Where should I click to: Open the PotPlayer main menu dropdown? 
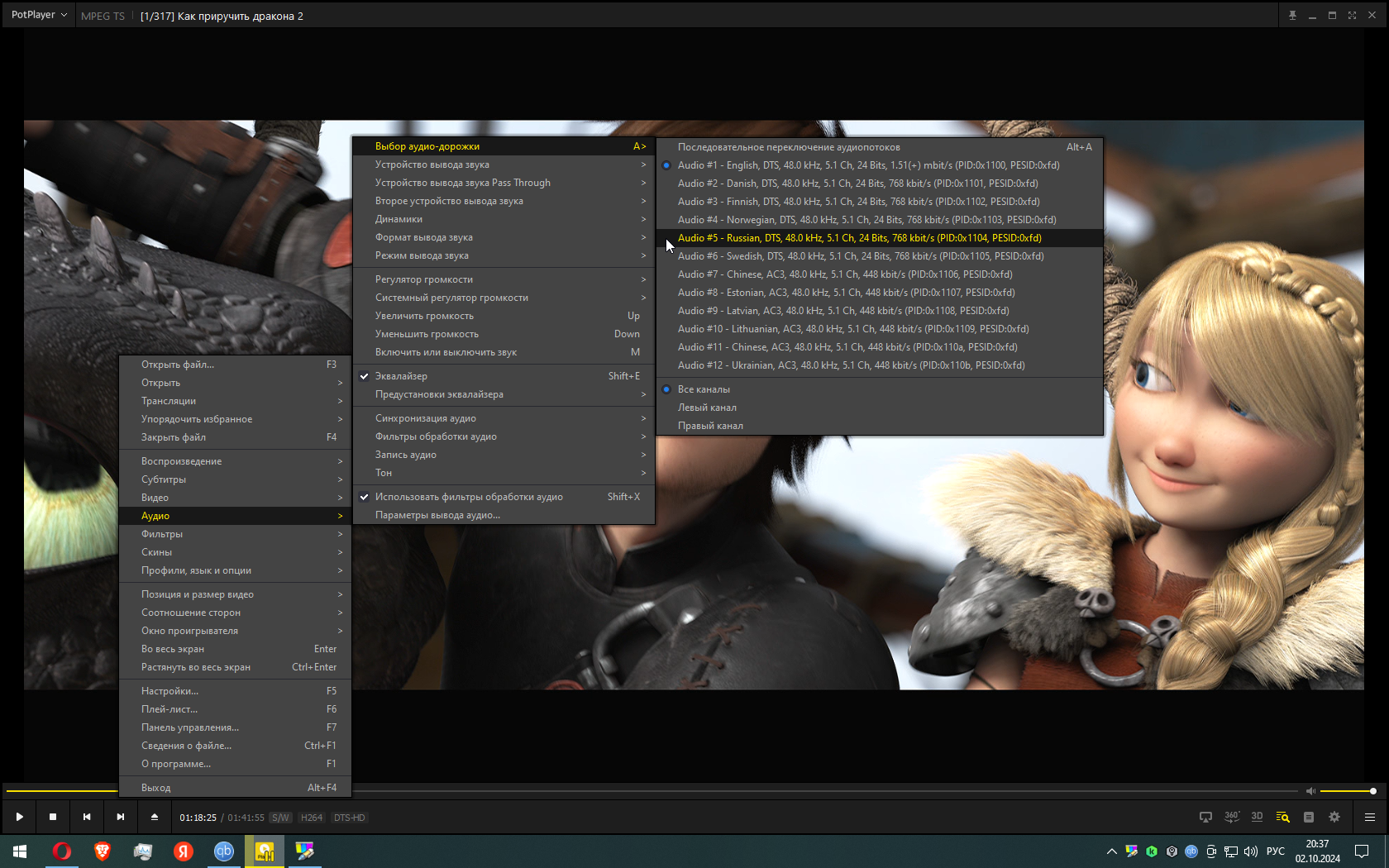(x=38, y=15)
